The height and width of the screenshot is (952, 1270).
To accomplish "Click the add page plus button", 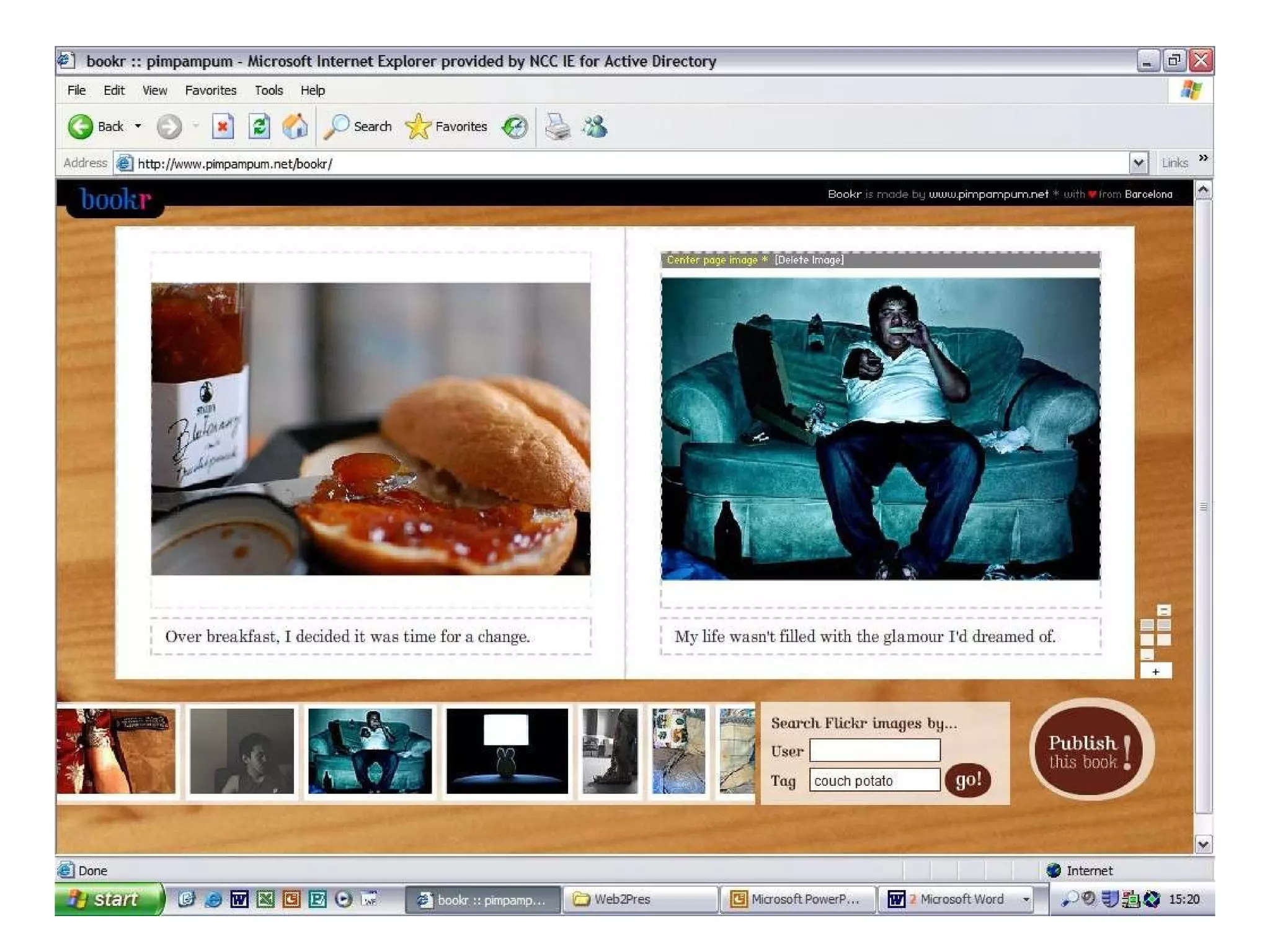I will coord(1155,671).
